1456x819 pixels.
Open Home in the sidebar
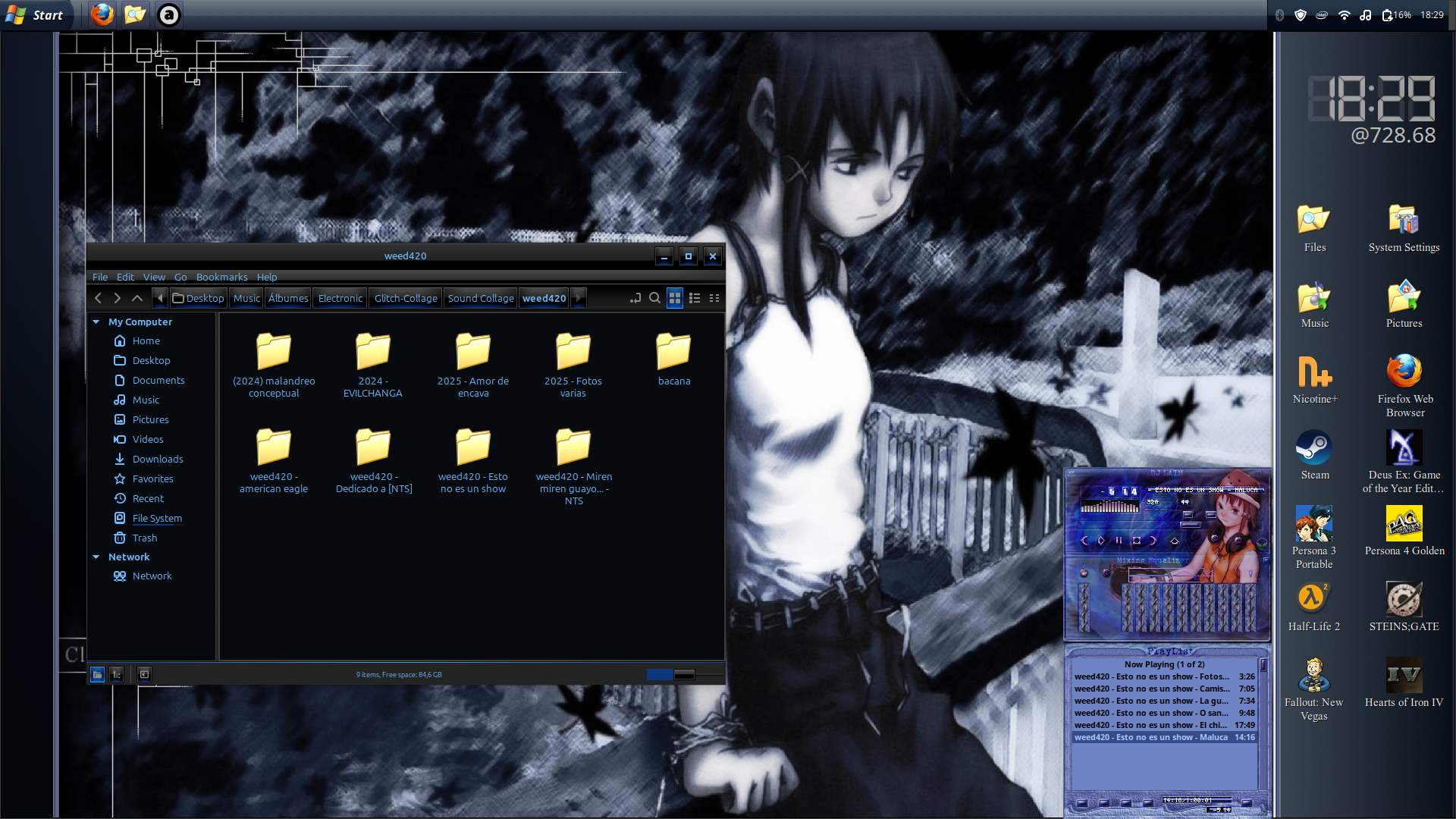click(146, 340)
